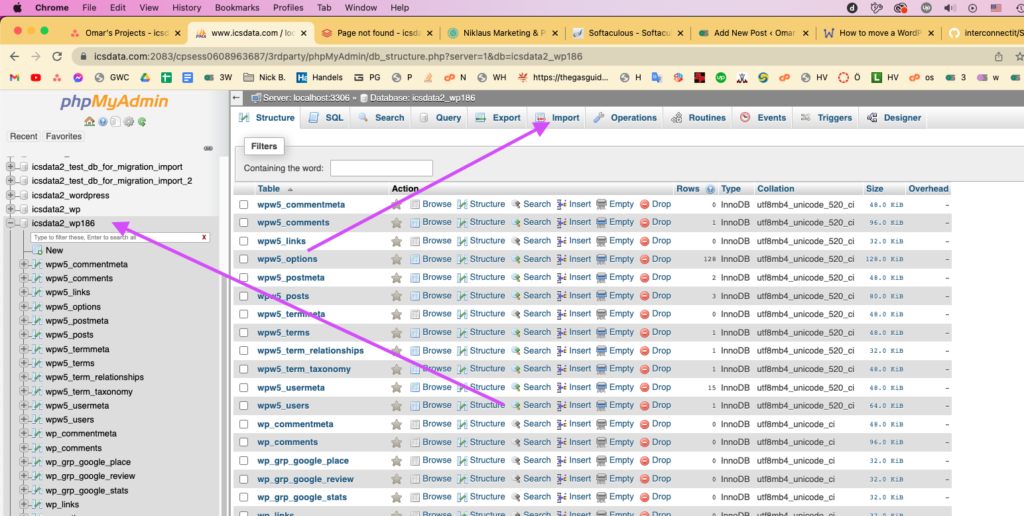This screenshot has width=1024, height=516.
Task: Click Browse for wpw5_posts table
Action: point(431,296)
